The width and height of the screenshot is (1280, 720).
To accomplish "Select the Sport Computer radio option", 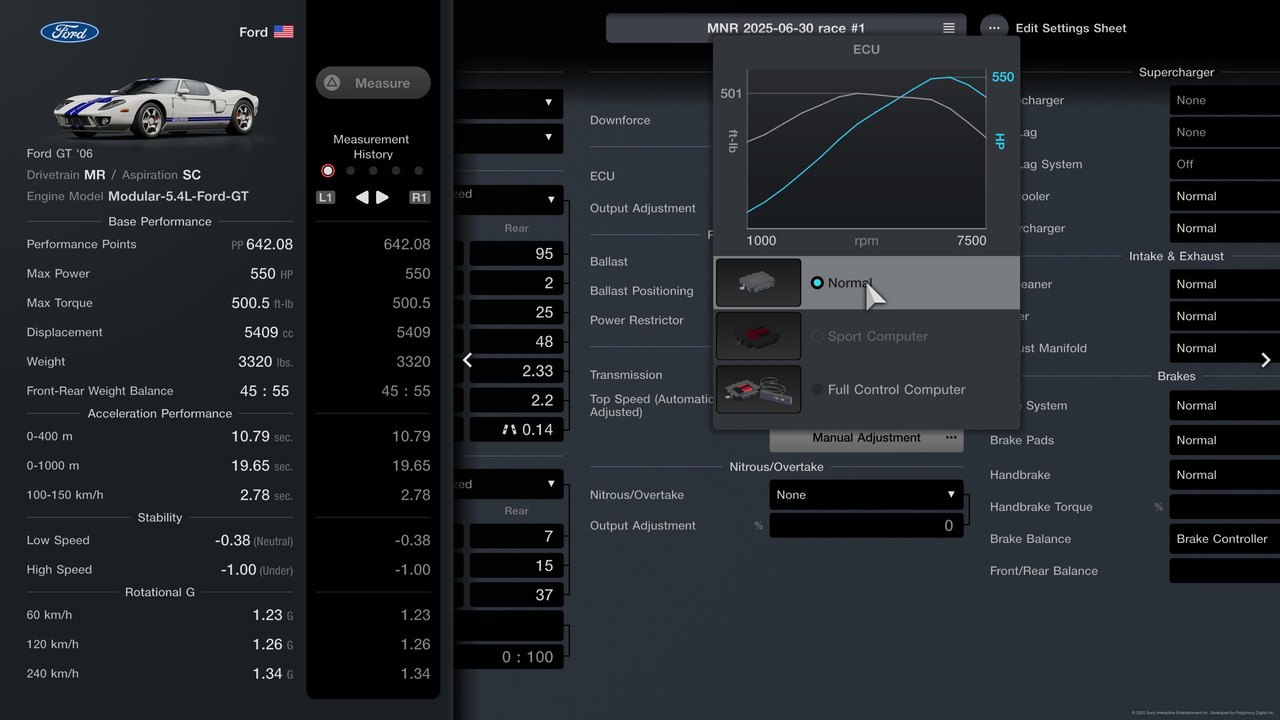I will click(x=817, y=336).
